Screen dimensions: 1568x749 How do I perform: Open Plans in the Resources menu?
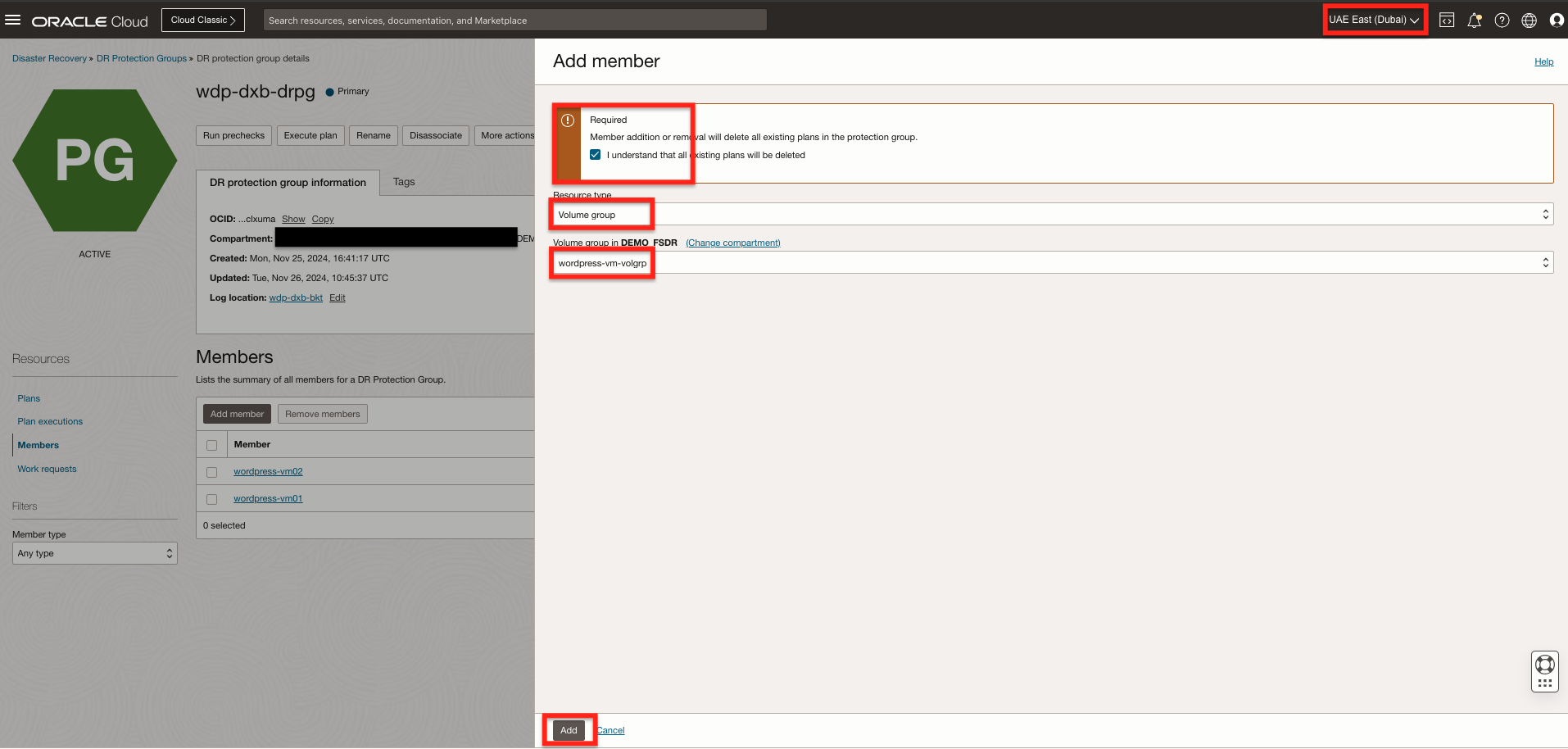click(x=29, y=398)
